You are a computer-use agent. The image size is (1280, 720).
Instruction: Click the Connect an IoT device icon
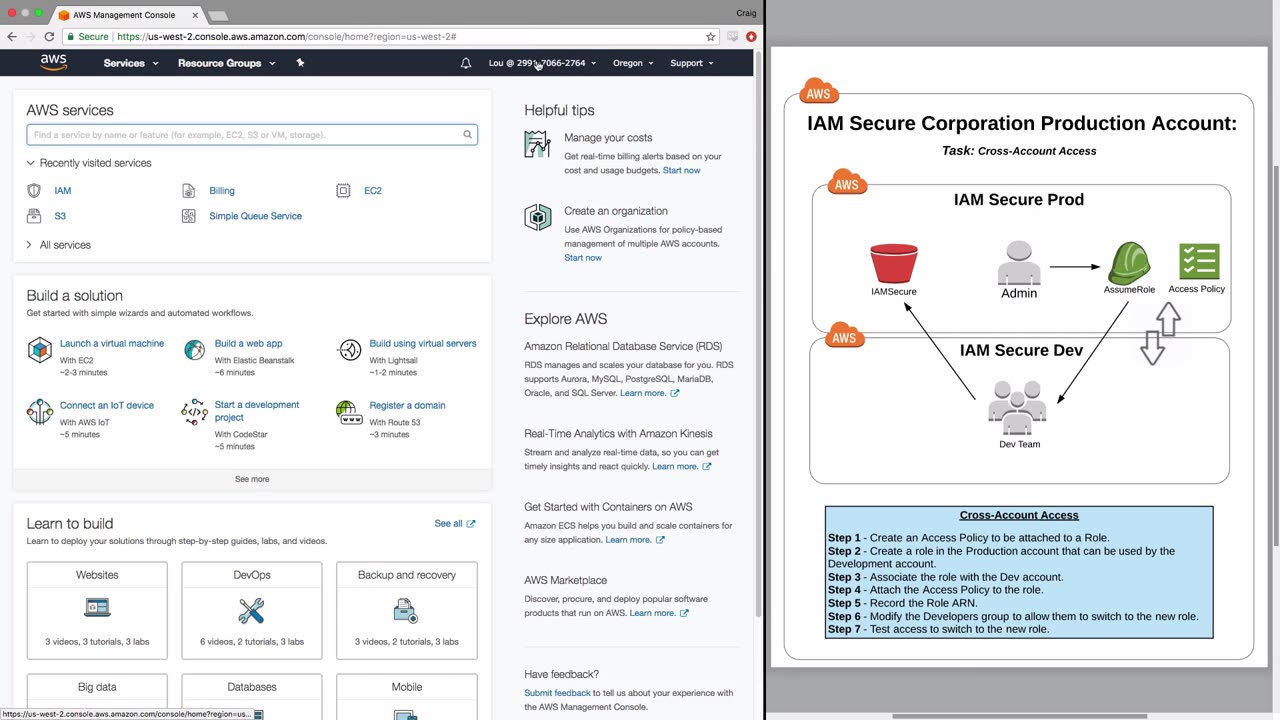coord(40,412)
